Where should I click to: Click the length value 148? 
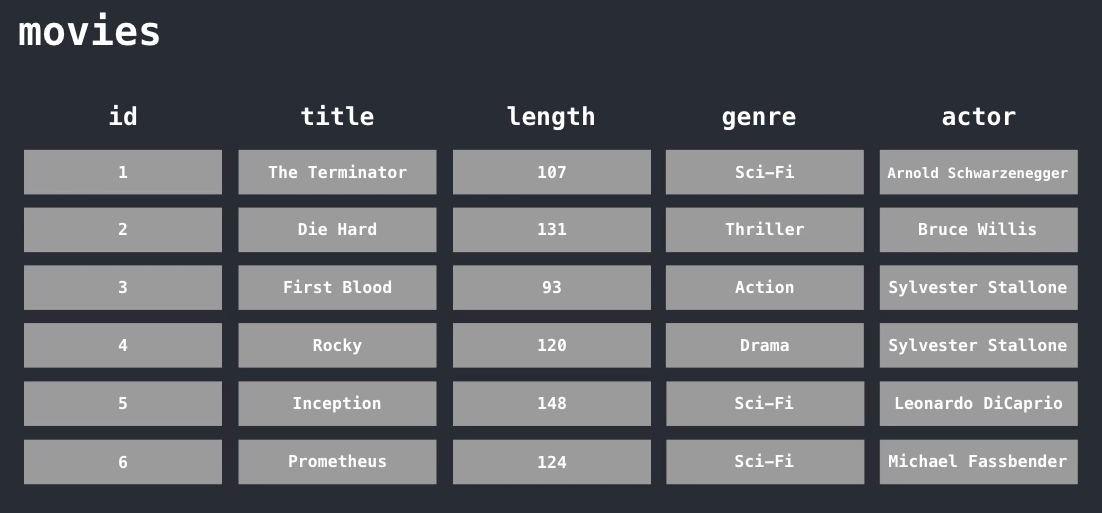[x=552, y=403]
